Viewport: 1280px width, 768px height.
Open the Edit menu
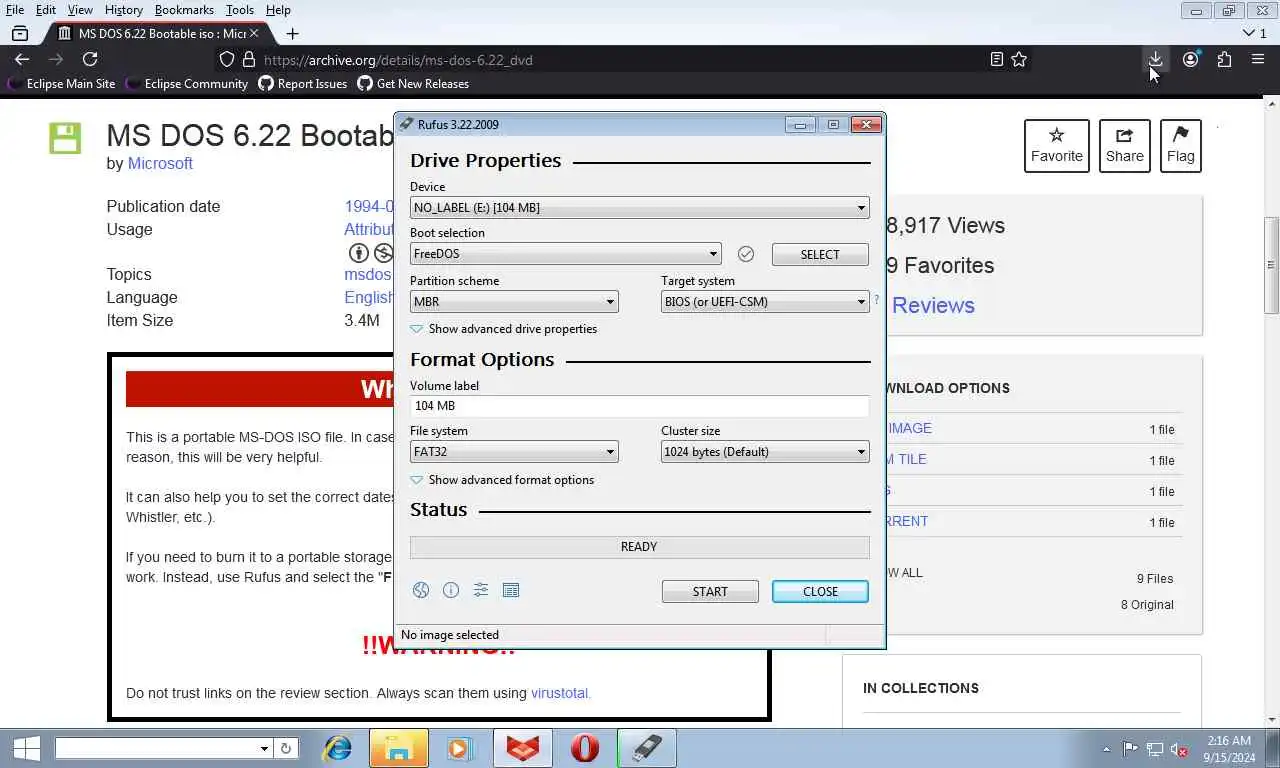click(46, 10)
